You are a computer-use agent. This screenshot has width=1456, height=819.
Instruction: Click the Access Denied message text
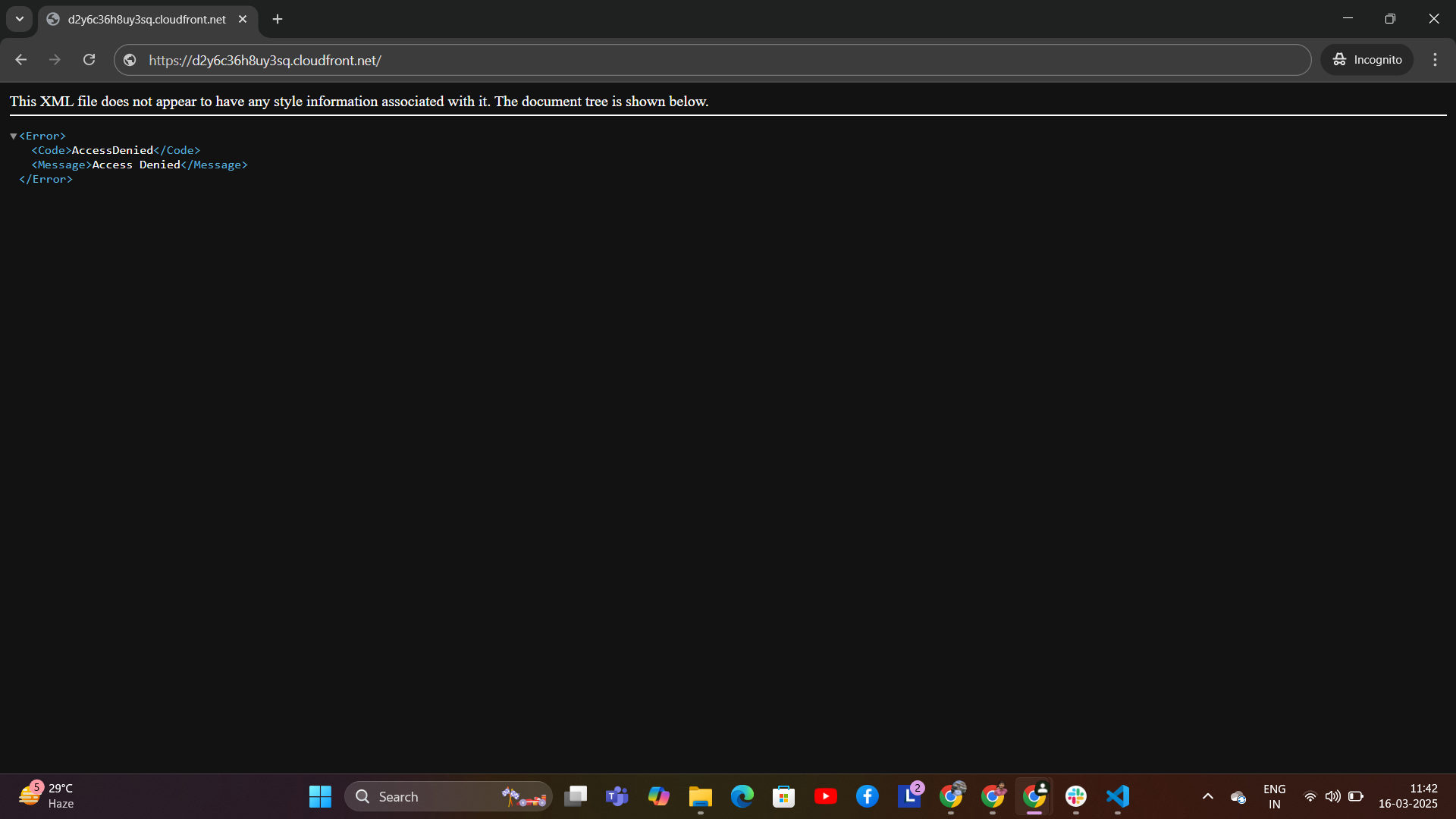coord(136,165)
